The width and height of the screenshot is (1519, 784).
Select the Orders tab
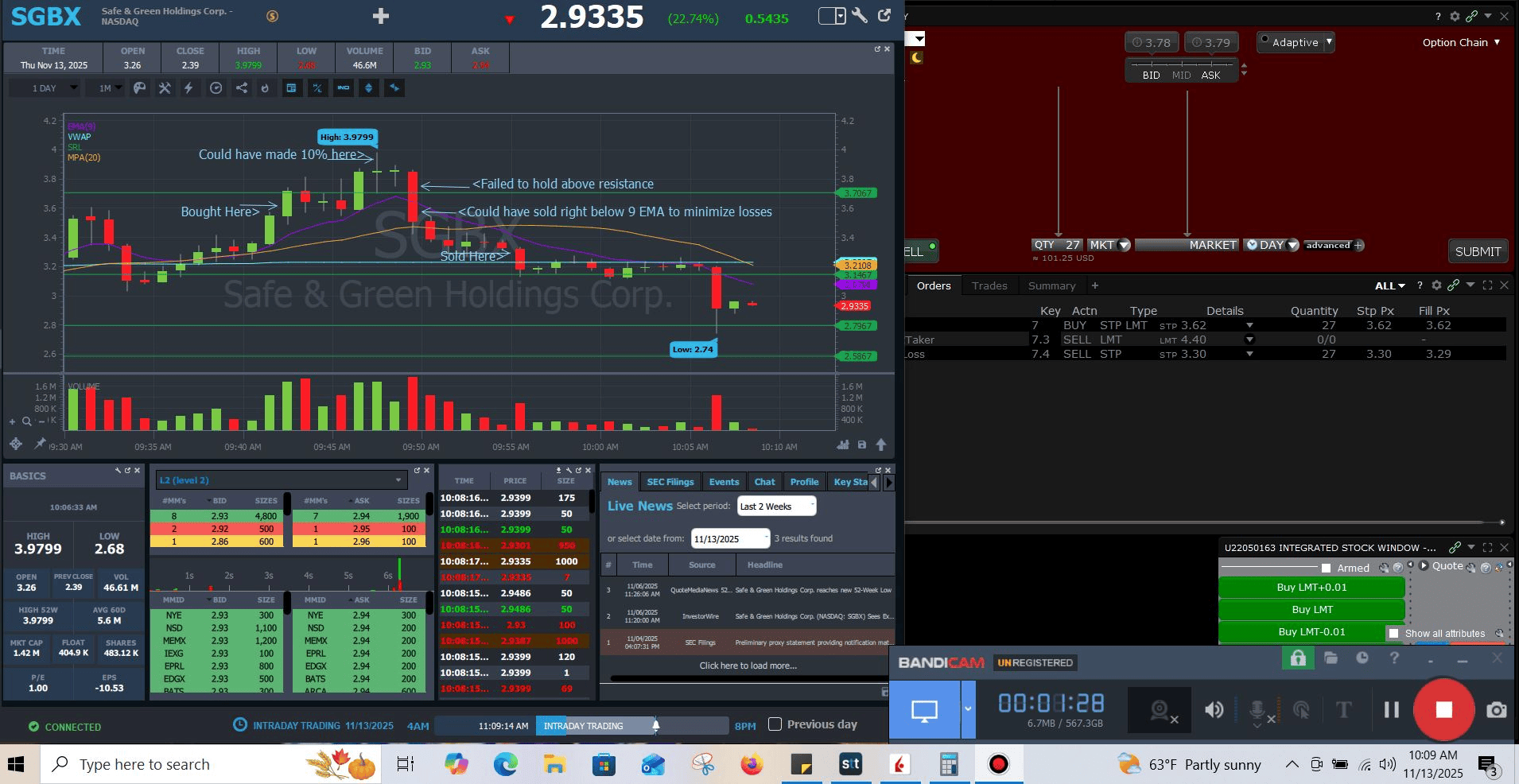[934, 285]
